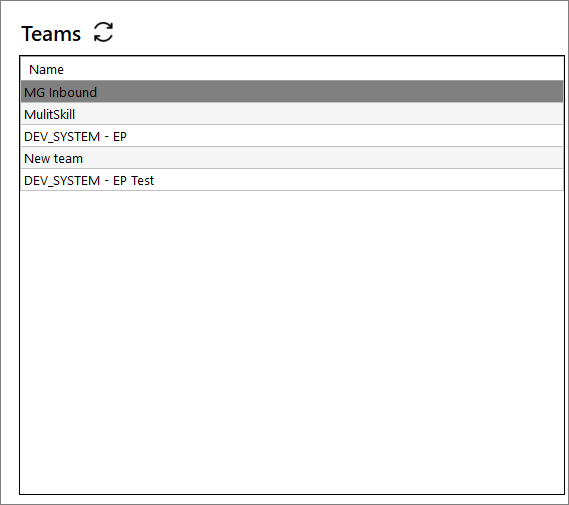The width and height of the screenshot is (569, 505).
Task: Select the MG Inbound team row
Action: pos(292,92)
